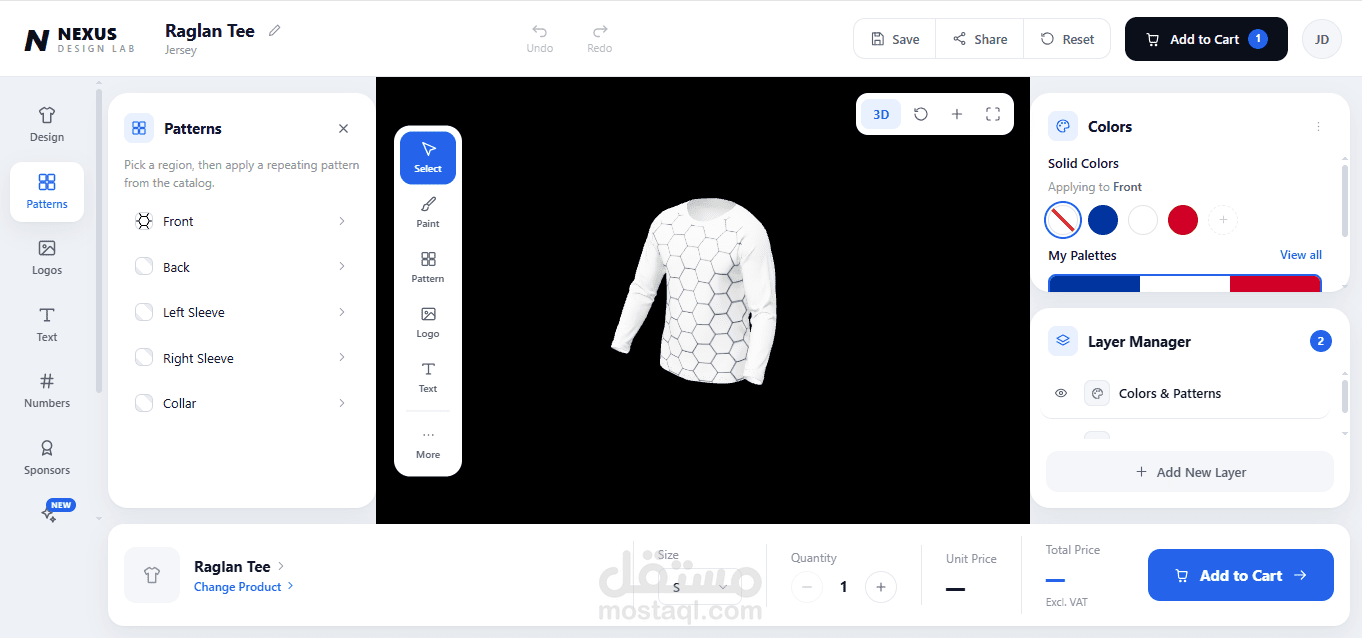Hide the Colors & Patterns layer

1061,393
